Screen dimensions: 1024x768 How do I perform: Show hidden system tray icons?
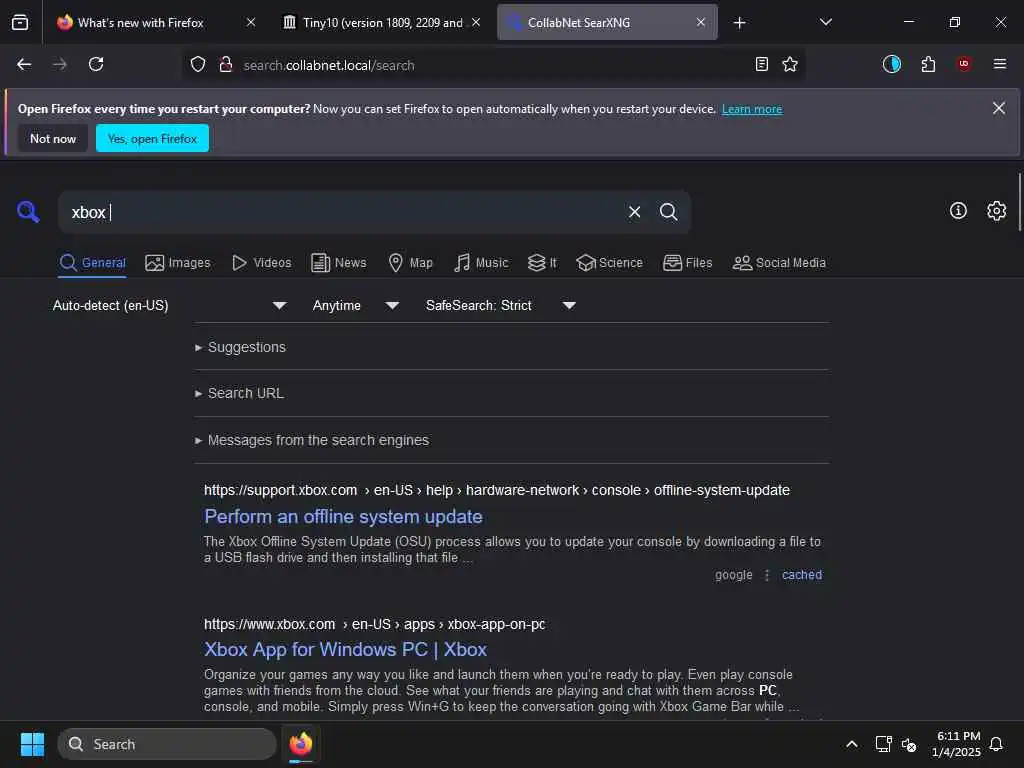point(852,744)
